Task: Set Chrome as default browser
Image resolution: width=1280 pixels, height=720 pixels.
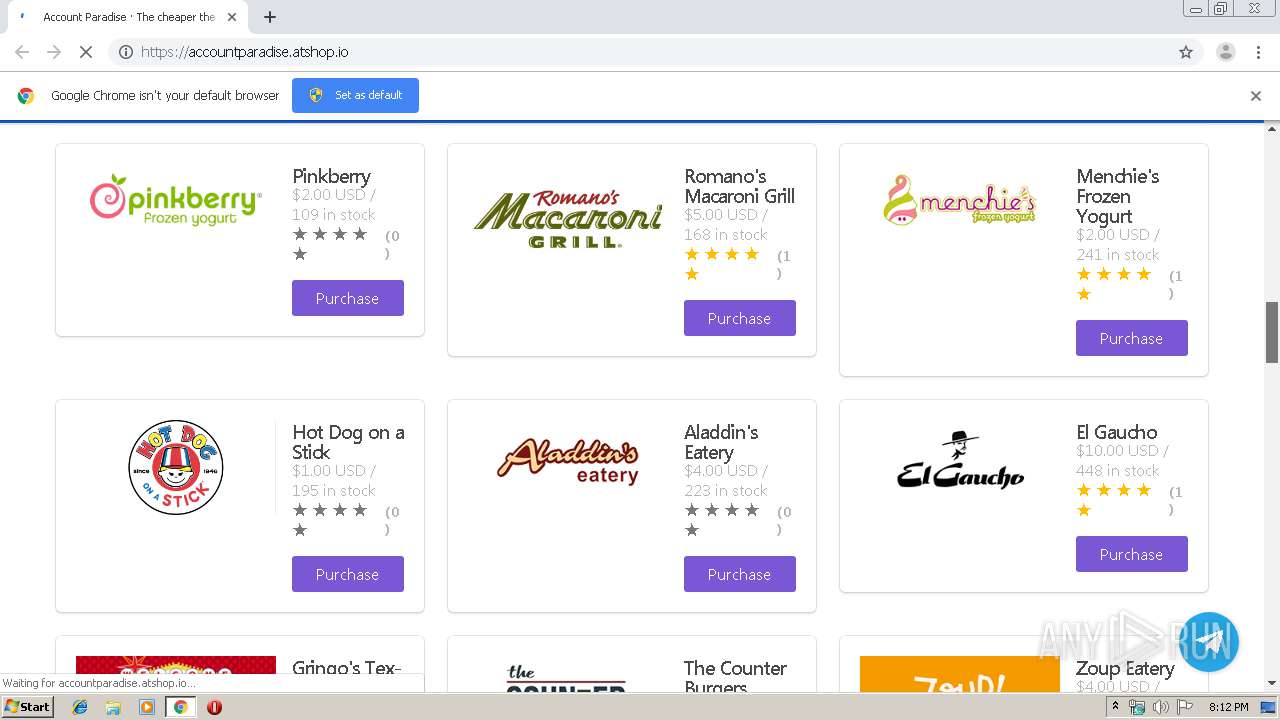Action: click(x=355, y=95)
